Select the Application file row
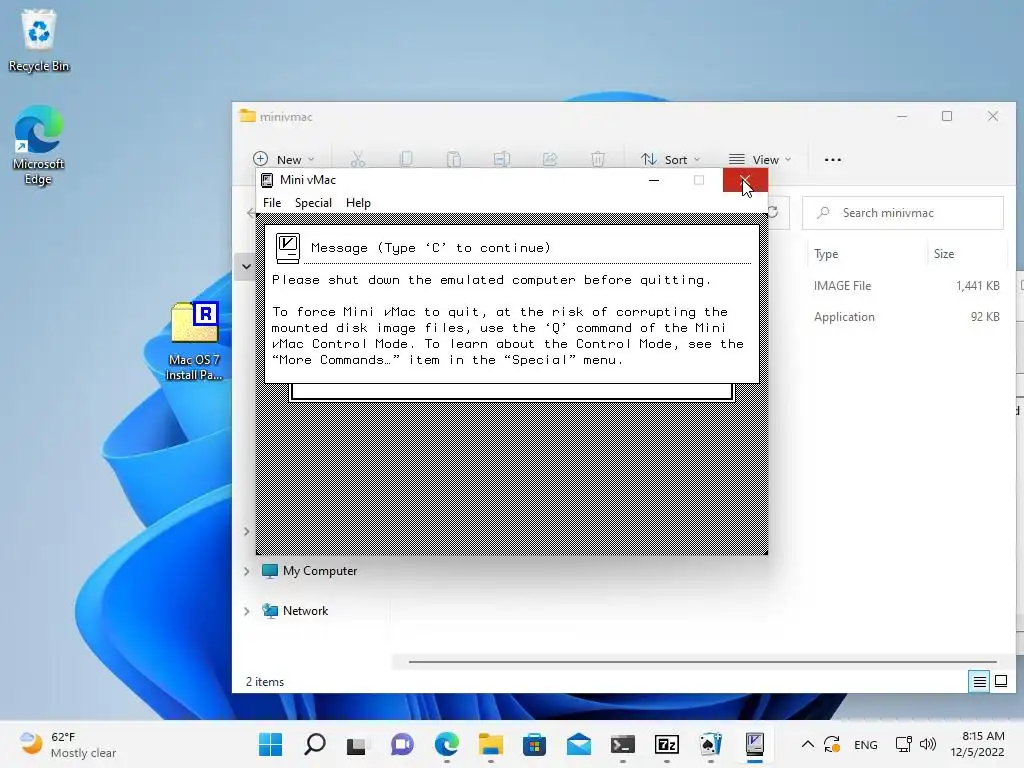Viewport: 1024px width, 768px height. (908, 317)
